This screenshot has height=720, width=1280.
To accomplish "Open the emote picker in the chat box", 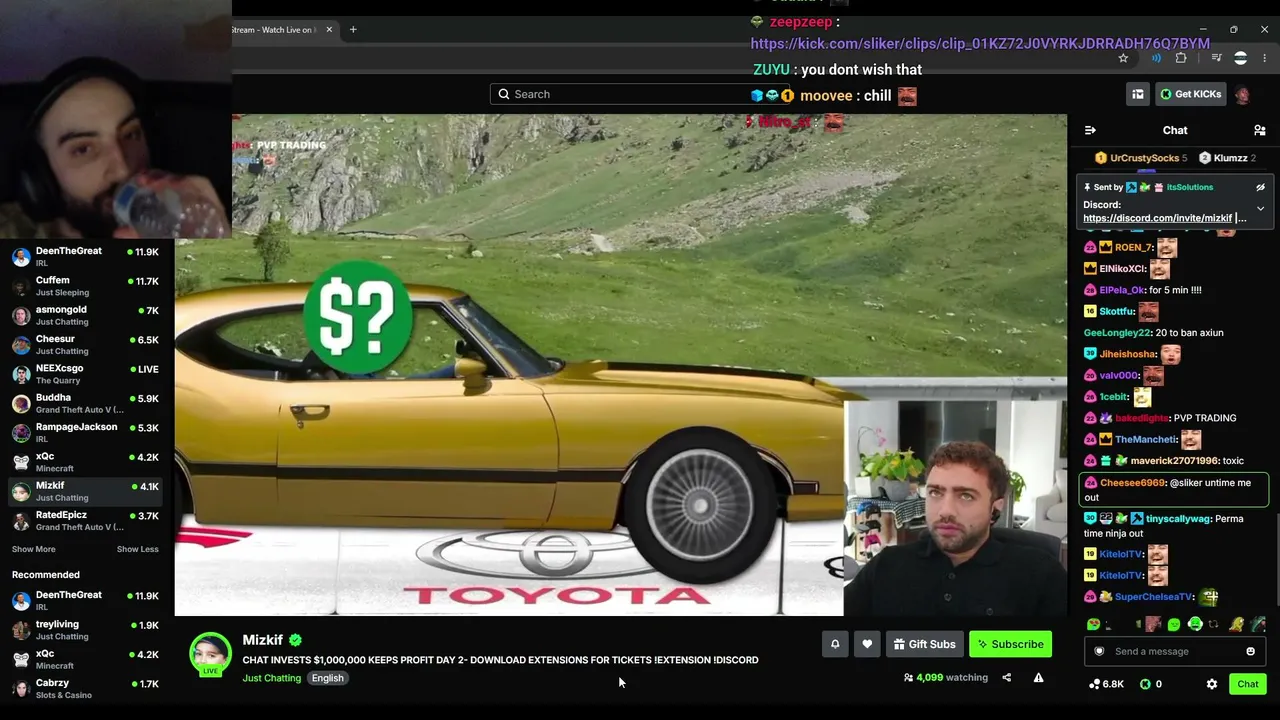I will pyautogui.click(x=1250, y=651).
